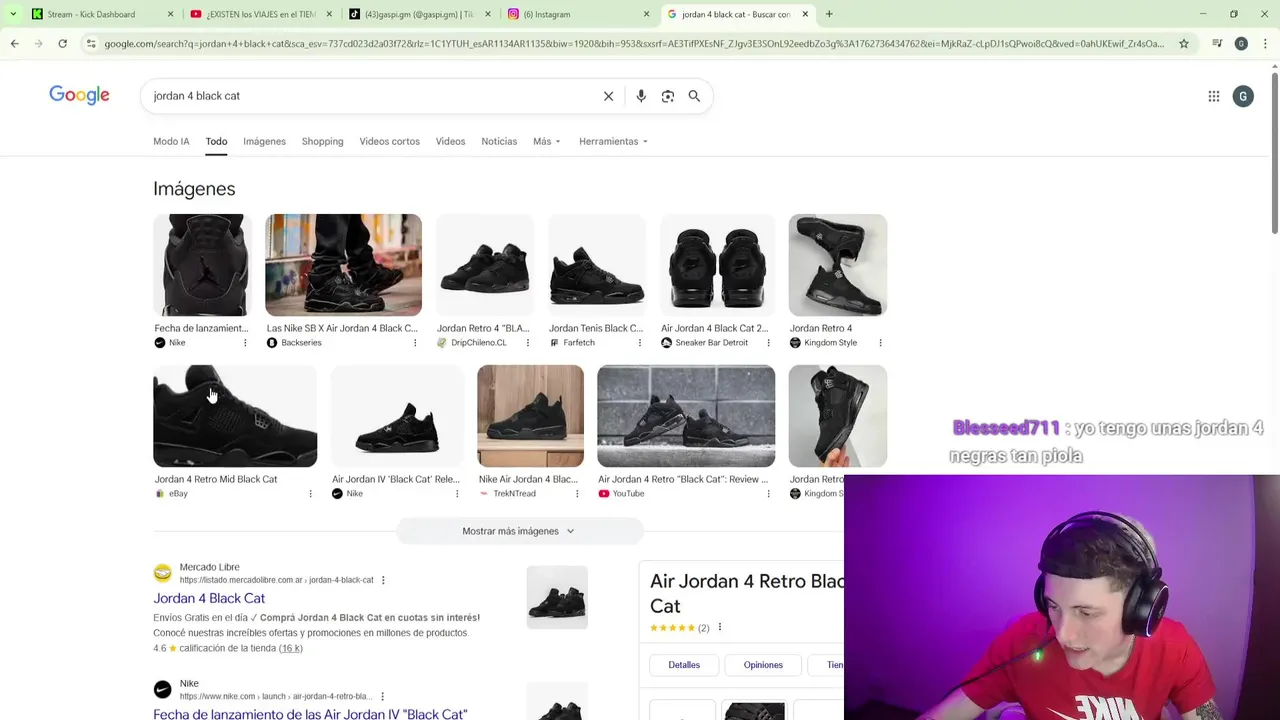Switch to the YouTube EXISTEN los VIAJES tab
The width and height of the screenshot is (1280, 720).
tap(260, 14)
